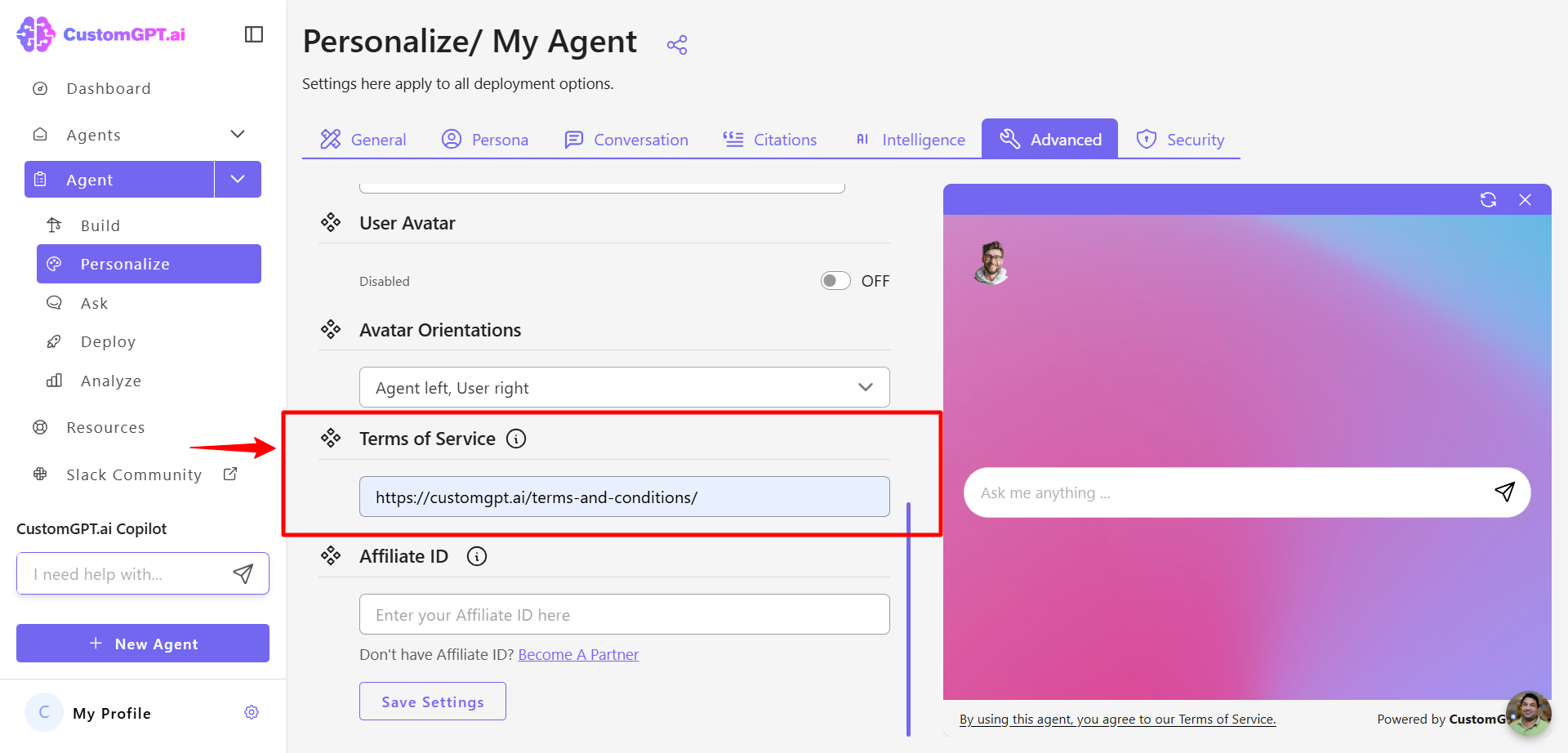Click the Powered by CustomGPT text
Image resolution: width=1568 pixels, height=753 pixels.
point(1441,719)
